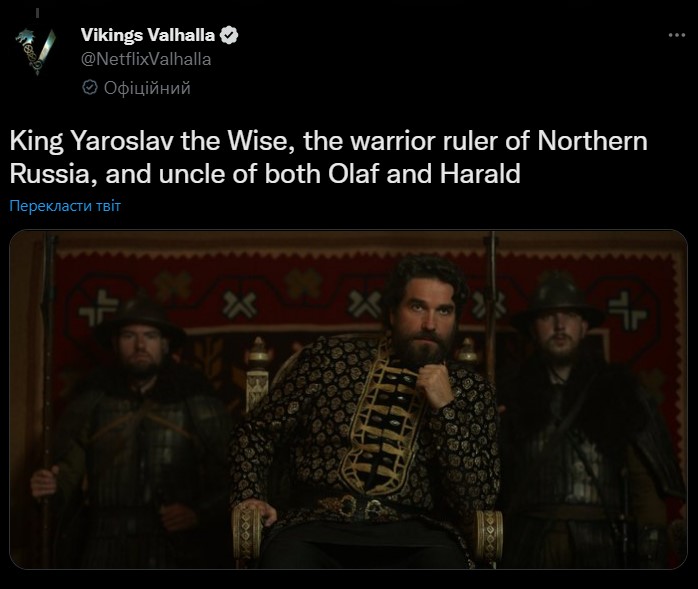
Task: Open the @NetflixValhalla handle link
Action: [x=146, y=59]
